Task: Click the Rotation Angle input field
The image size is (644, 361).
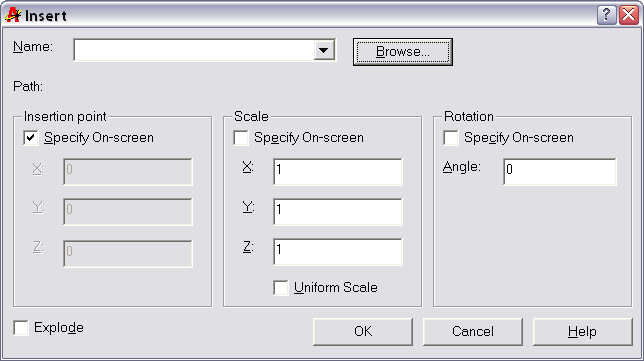Action: coord(559,171)
